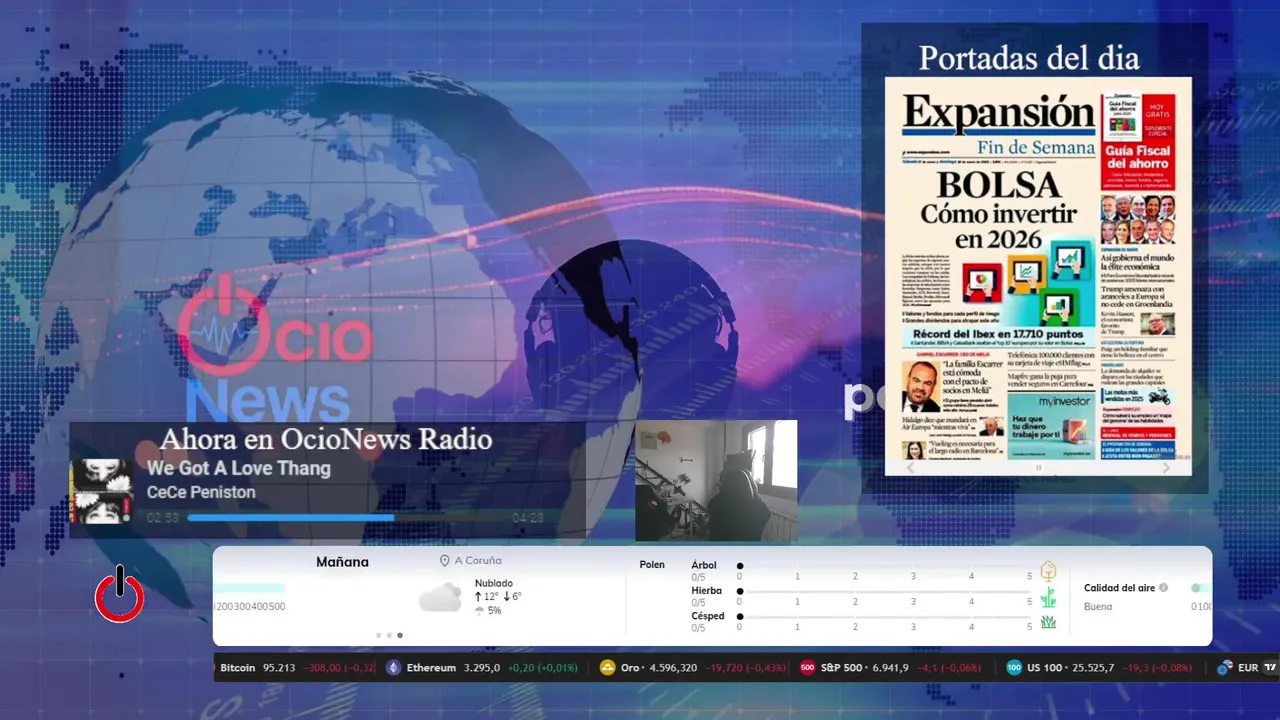Click the EUR currency flag icon
The height and width of the screenshot is (720, 1280).
tap(1224, 668)
